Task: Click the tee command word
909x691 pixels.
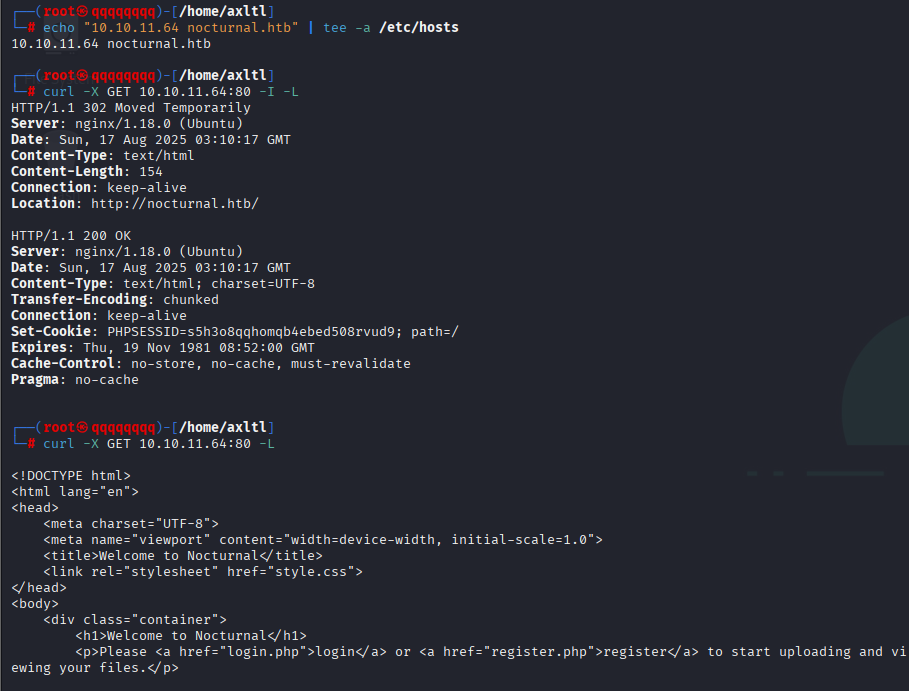Action: point(335,27)
